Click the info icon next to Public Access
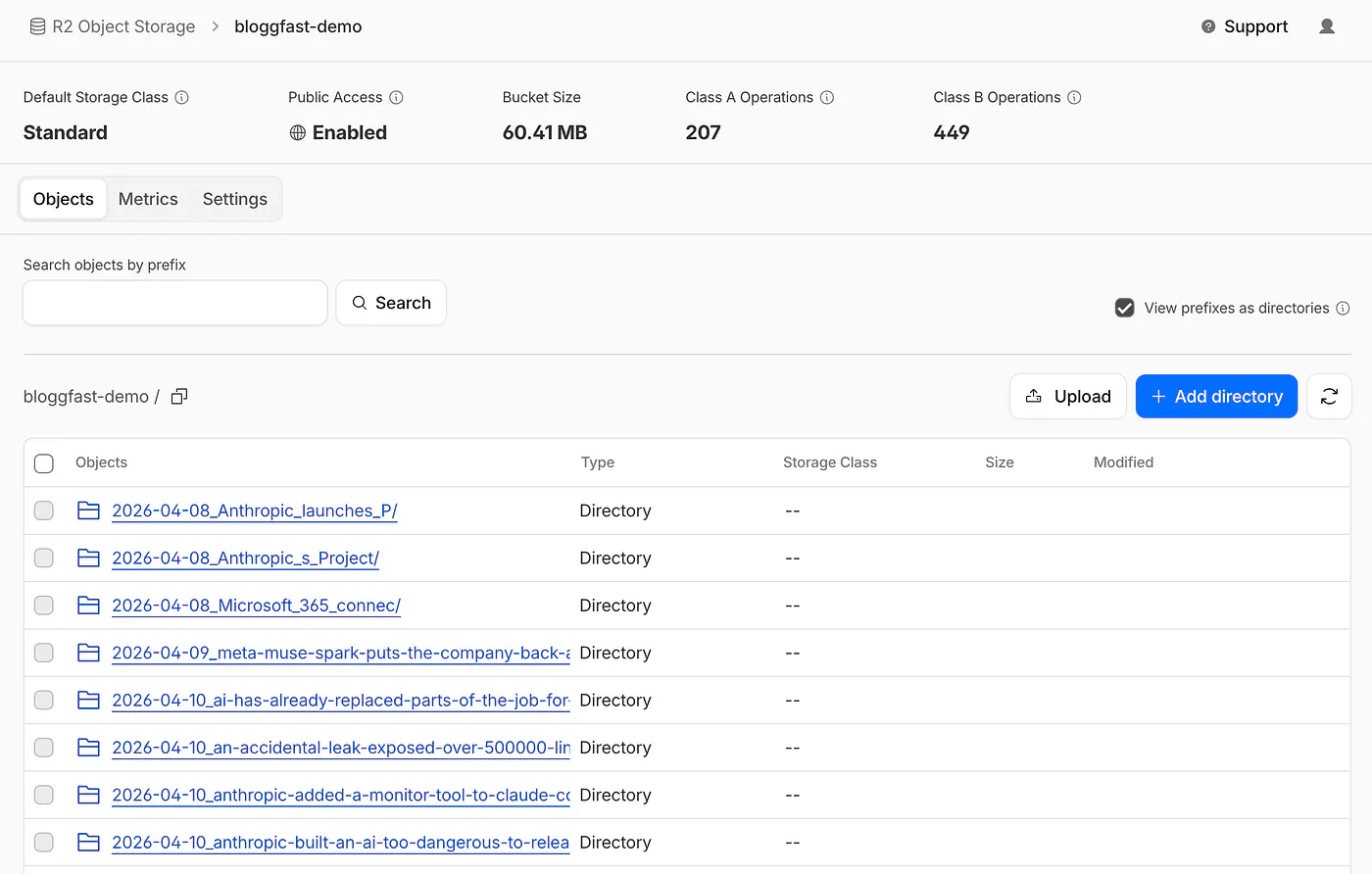 [x=396, y=97]
